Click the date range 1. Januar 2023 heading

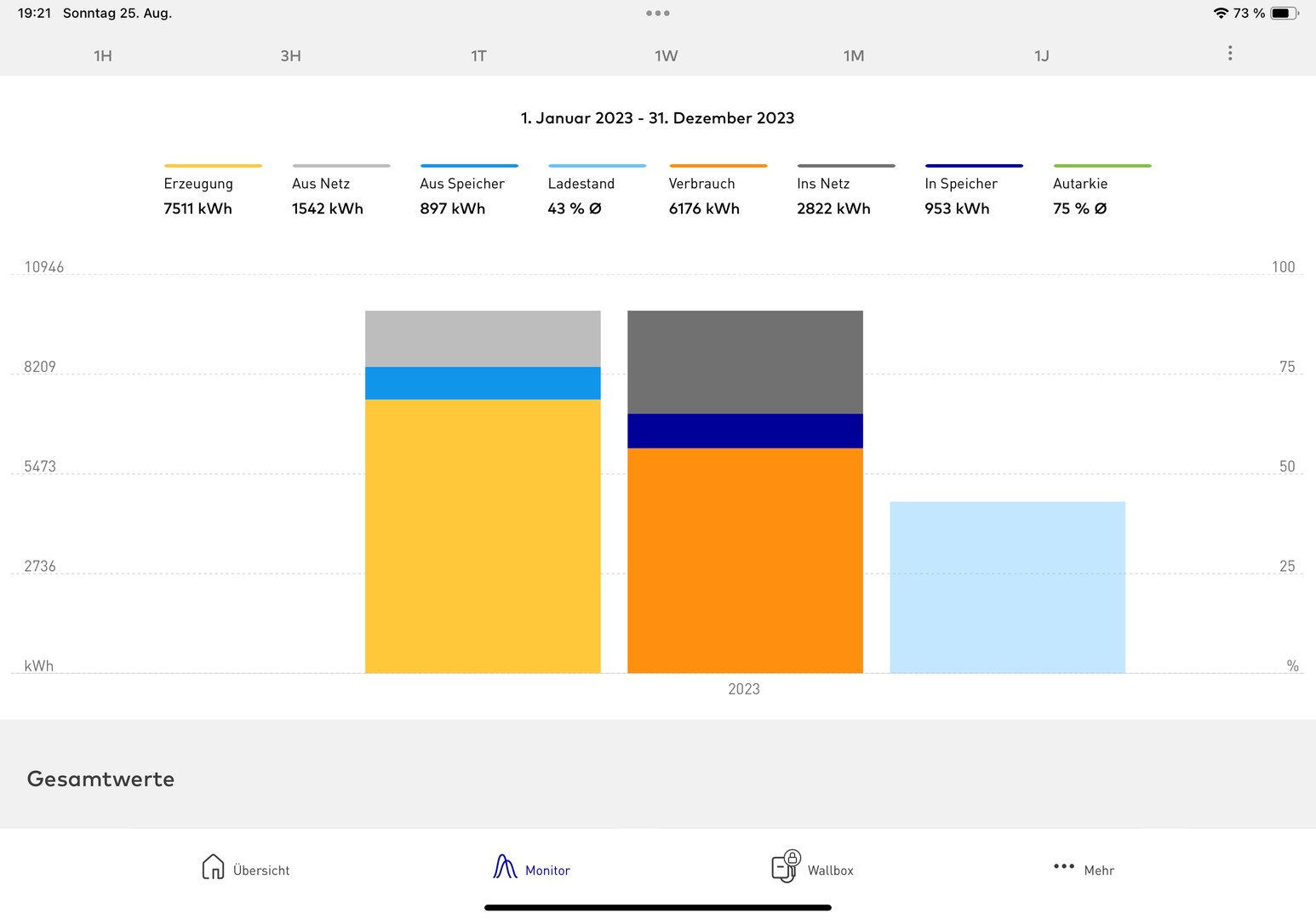[657, 118]
